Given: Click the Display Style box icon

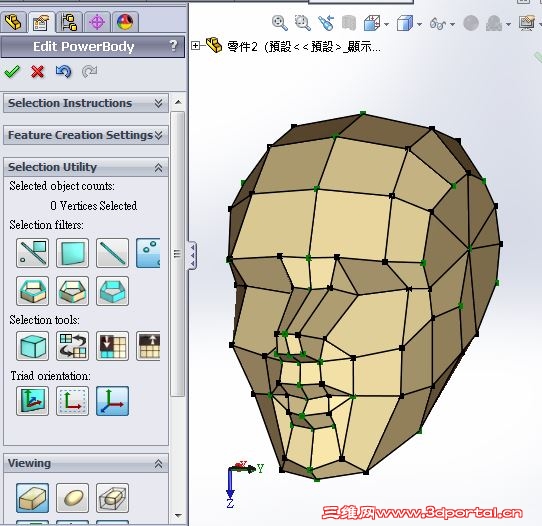Looking at the screenshot, I should tap(405, 23).
